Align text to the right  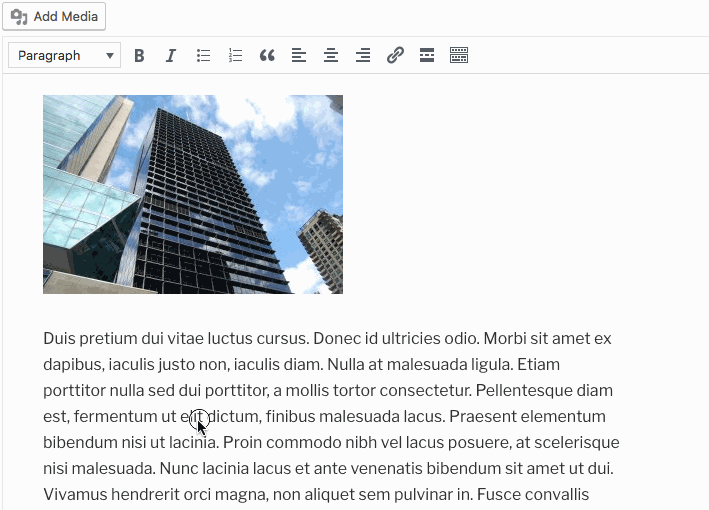(363, 56)
